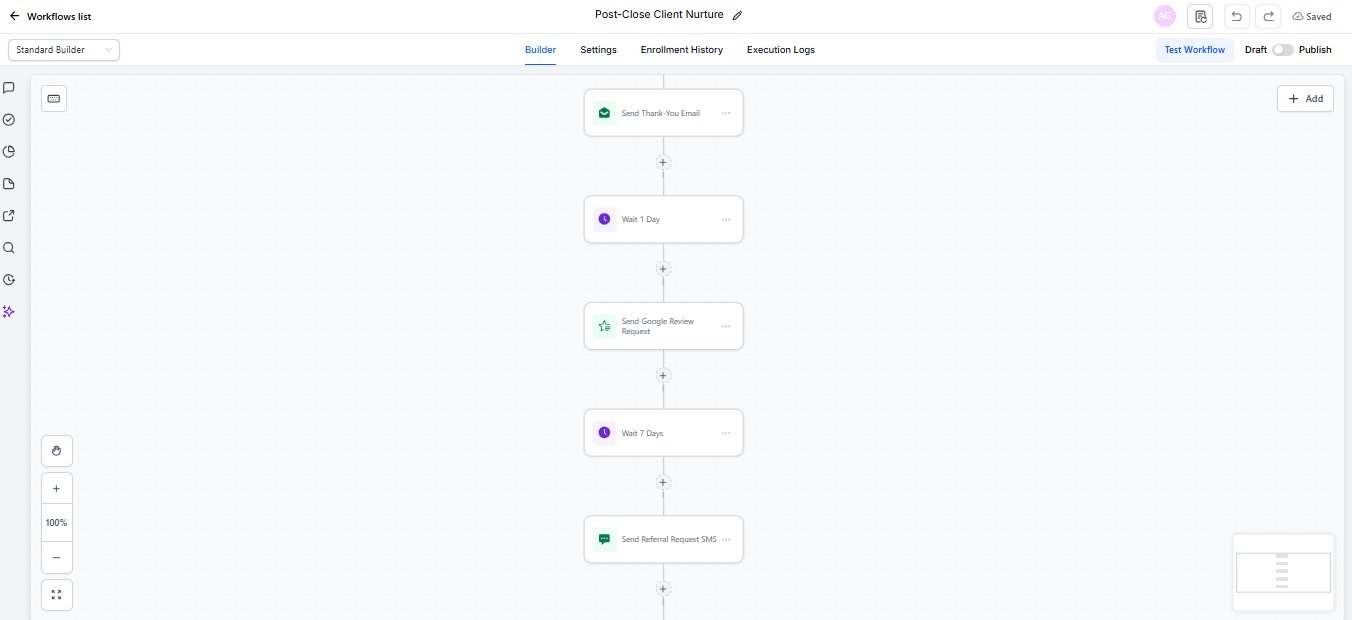Open options menu for Send Referral Request SMS

726,539
